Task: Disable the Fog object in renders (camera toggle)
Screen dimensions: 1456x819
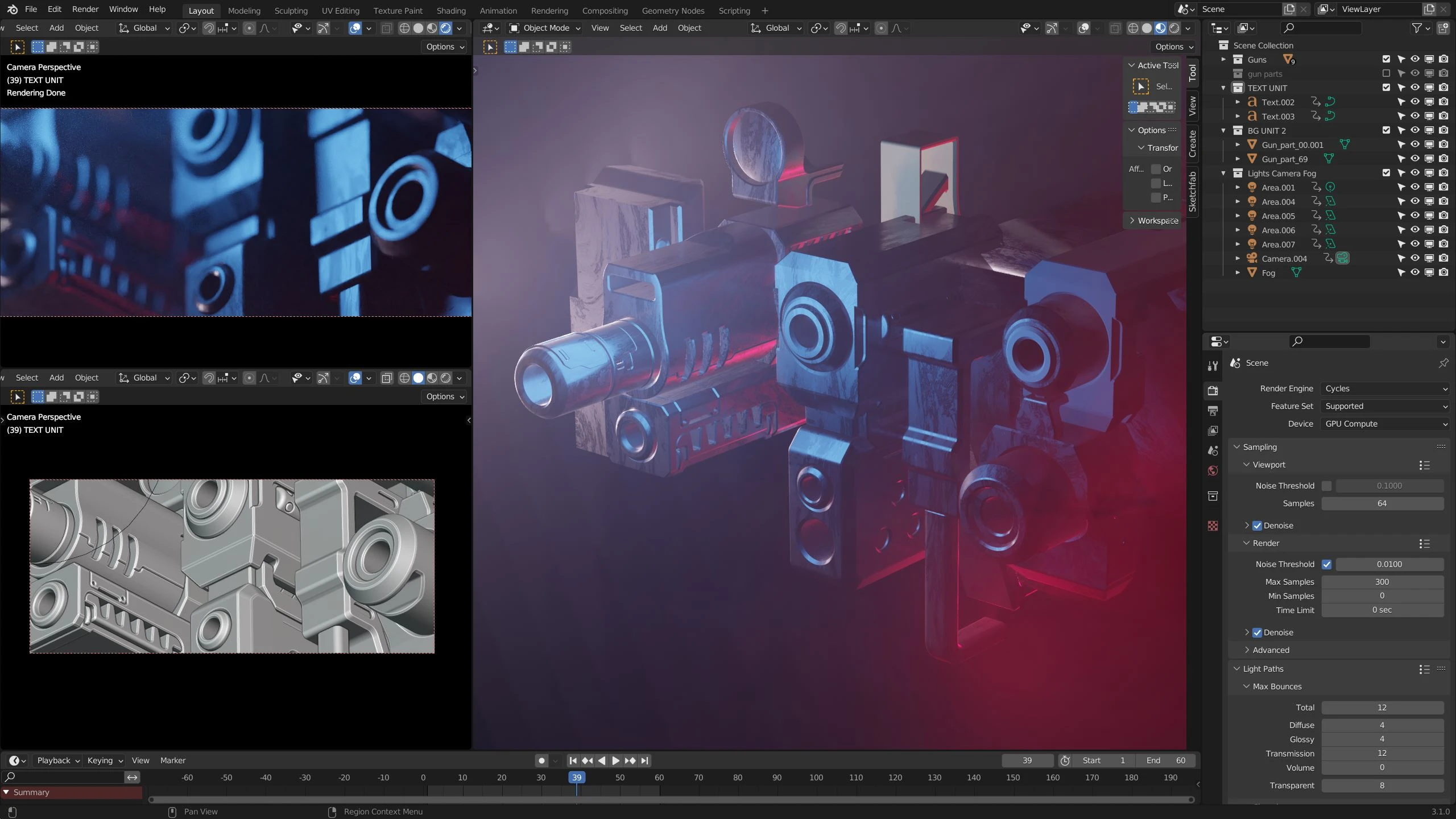Action: click(1443, 272)
